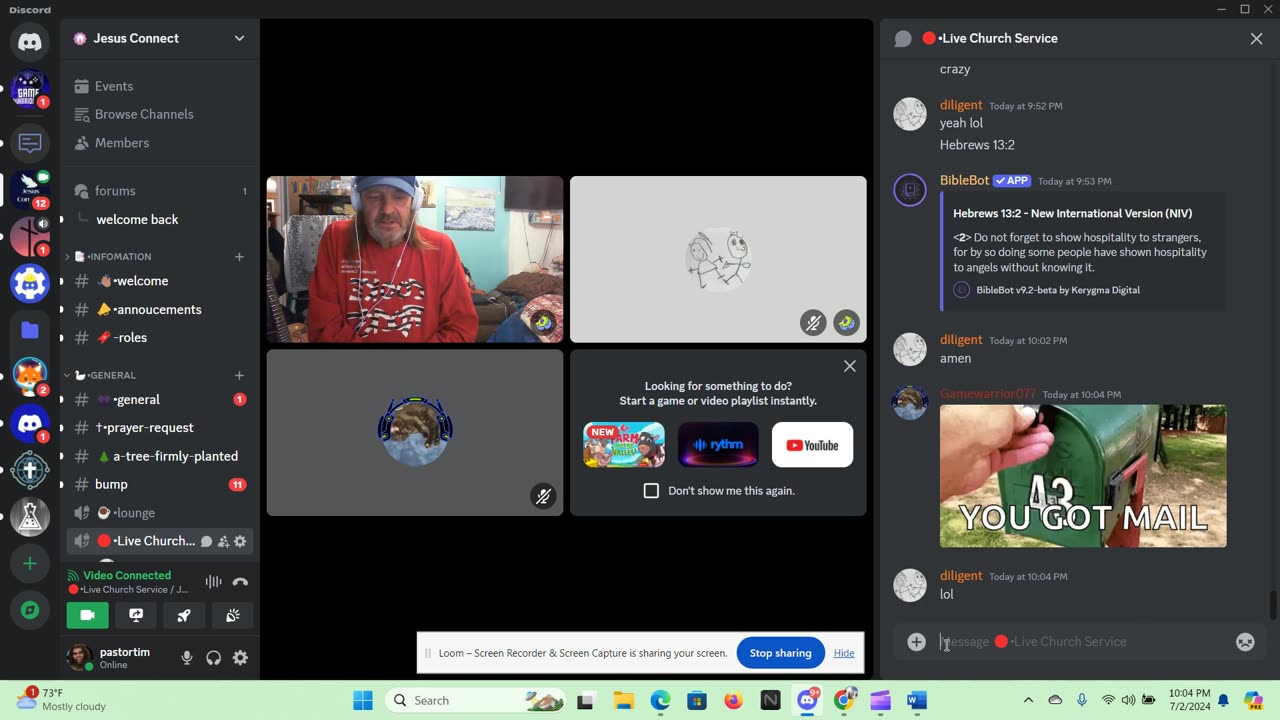Viewport: 1280px width, 720px height.
Task: Open the general text channel
Action: pos(159,399)
